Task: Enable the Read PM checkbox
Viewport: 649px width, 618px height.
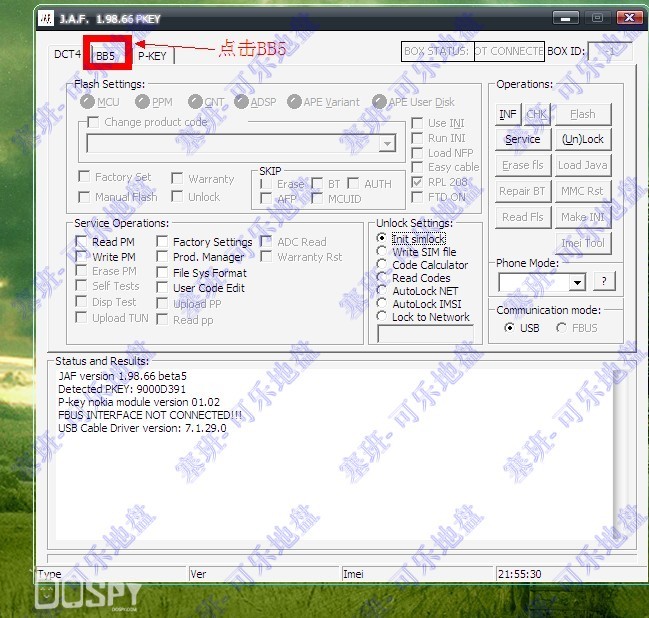Action: coord(82,242)
